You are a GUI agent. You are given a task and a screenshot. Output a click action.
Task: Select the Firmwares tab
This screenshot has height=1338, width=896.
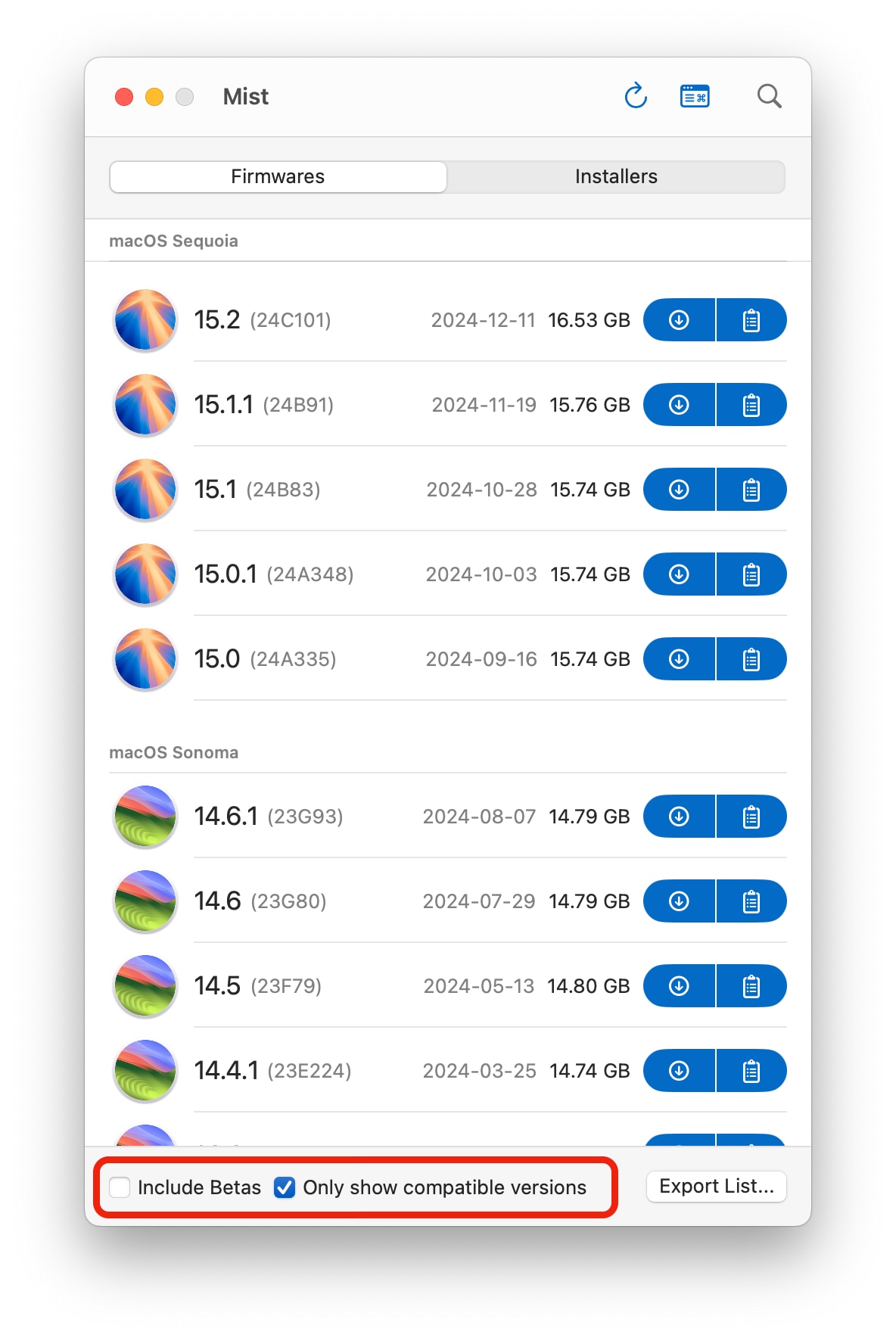tap(278, 176)
